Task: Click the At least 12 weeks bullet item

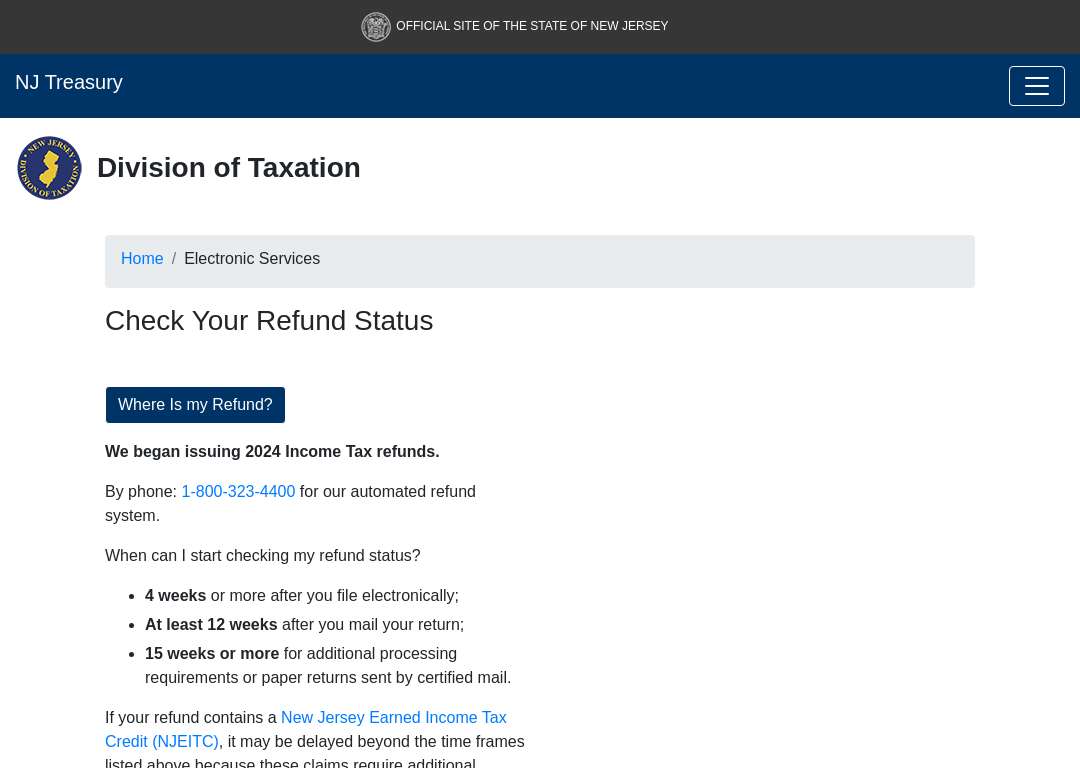Action: pyautogui.click(x=304, y=625)
